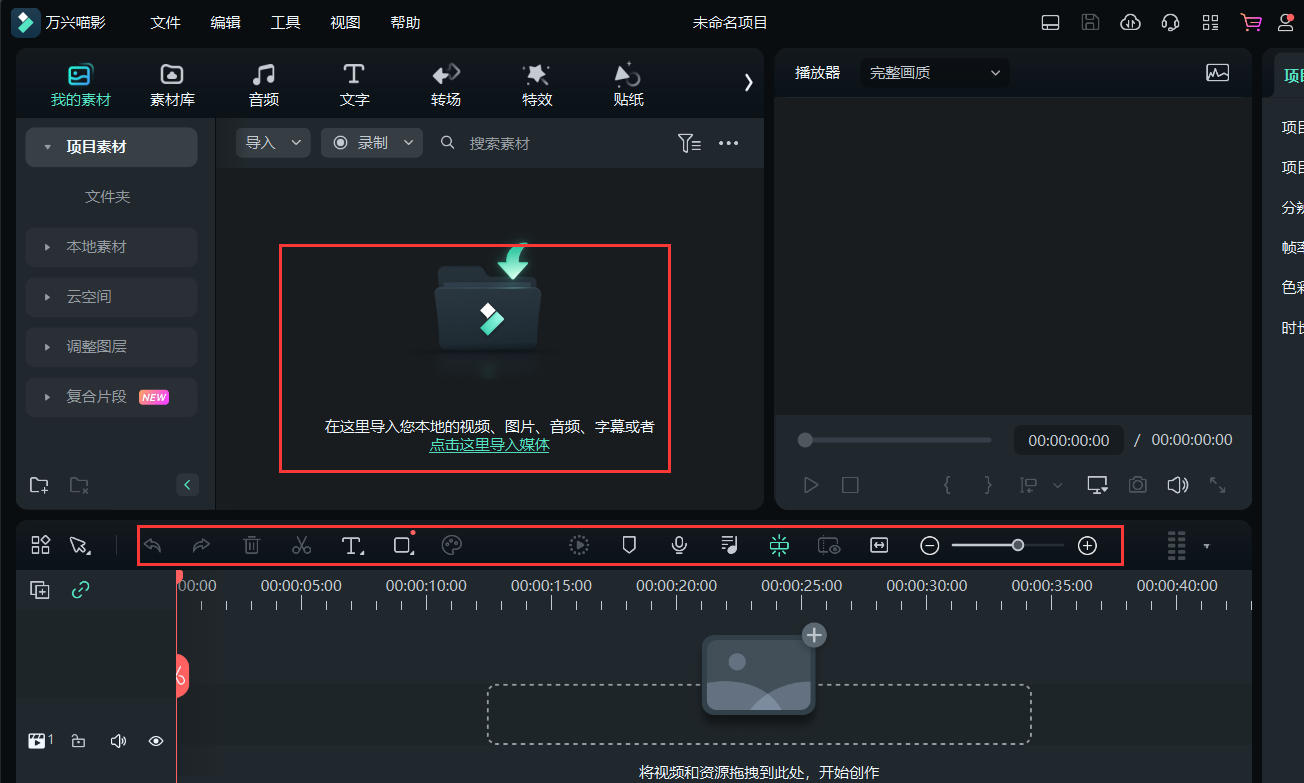Open the 文件 menu
Image resolution: width=1304 pixels, height=783 pixels.
(x=165, y=22)
